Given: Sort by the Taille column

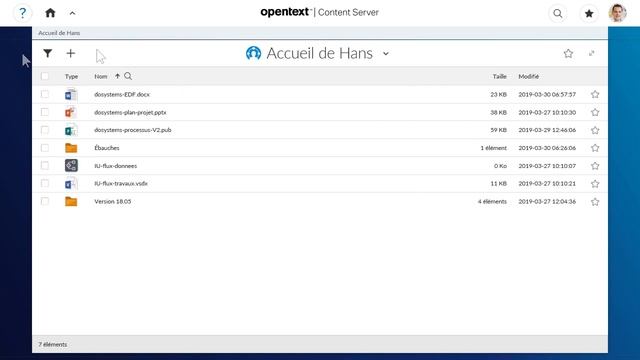Looking at the screenshot, I should click(500, 76).
